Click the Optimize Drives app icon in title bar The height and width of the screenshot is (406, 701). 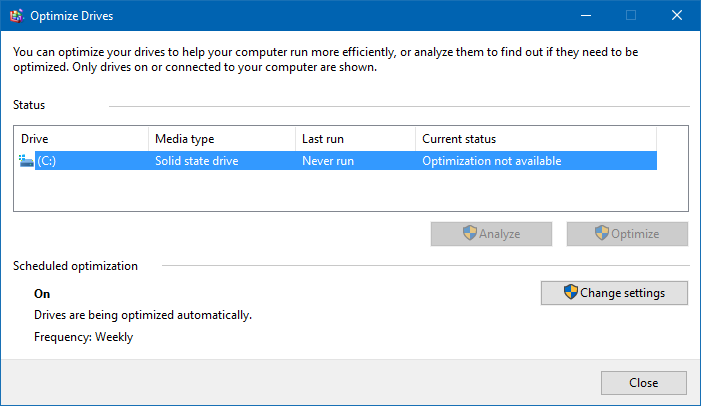[17, 16]
